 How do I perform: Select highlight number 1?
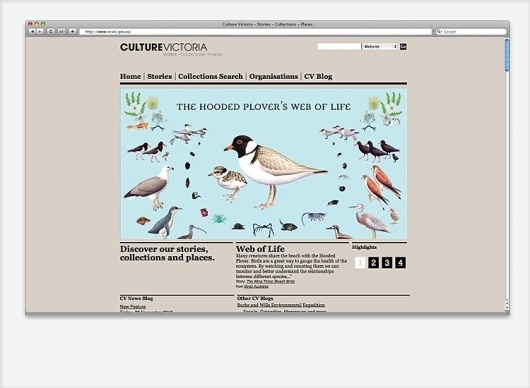[360, 263]
